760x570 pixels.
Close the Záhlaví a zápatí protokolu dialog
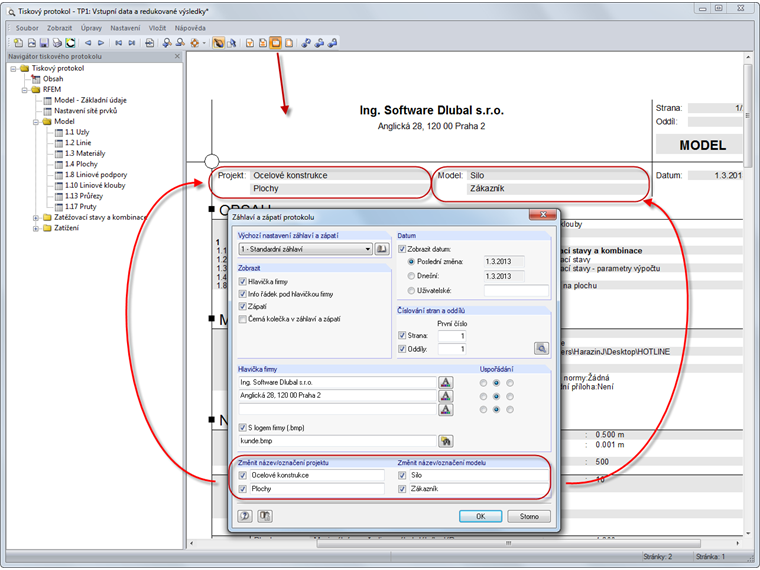click(x=543, y=214)
